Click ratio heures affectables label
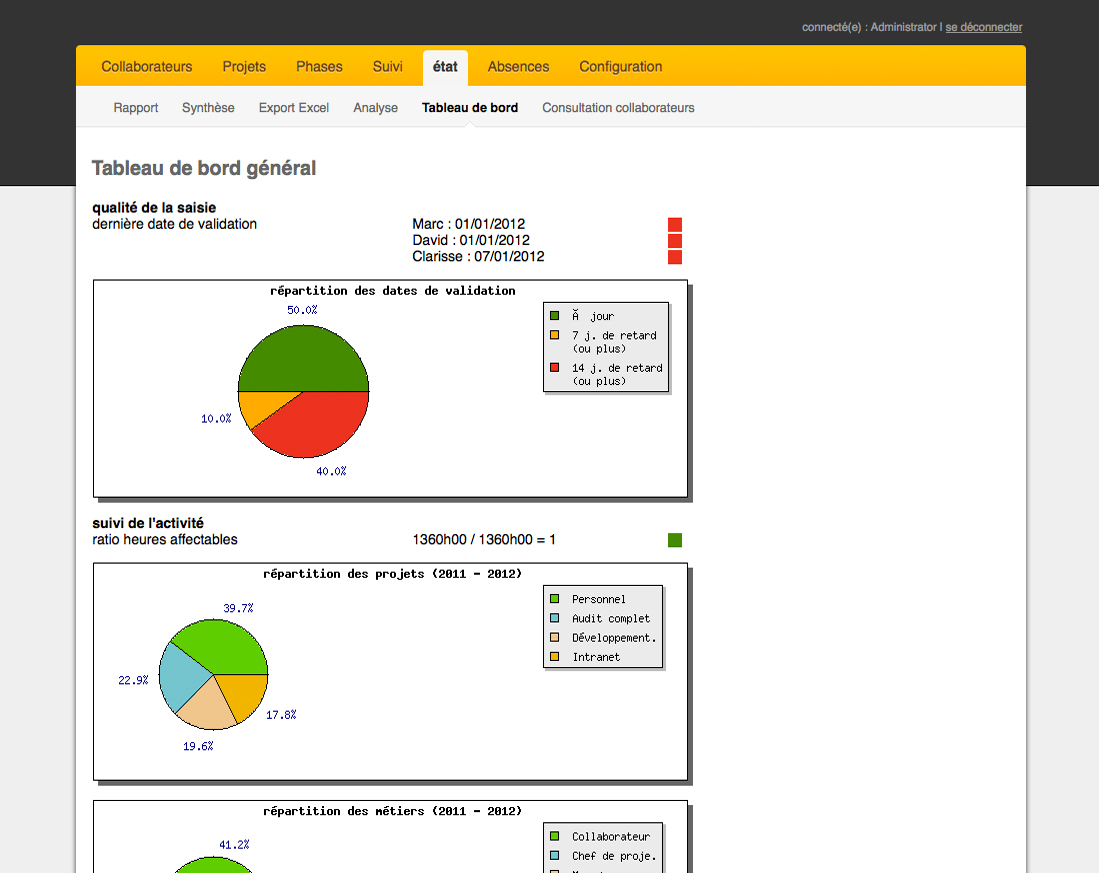 click(x=165, y=539)
